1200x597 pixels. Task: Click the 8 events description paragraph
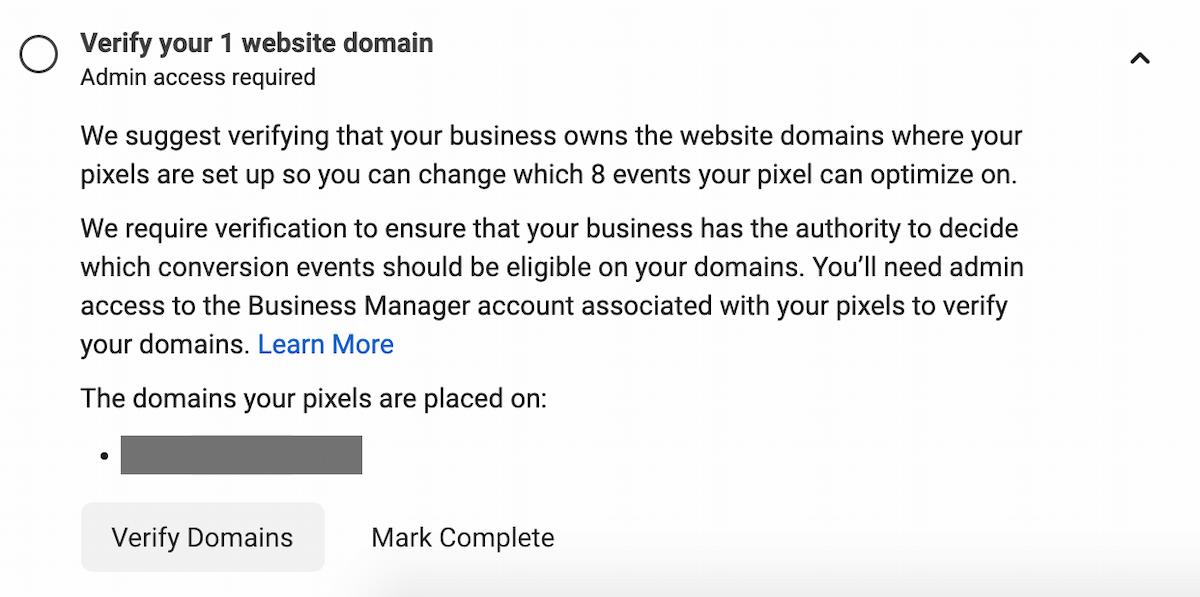(550, 155)
